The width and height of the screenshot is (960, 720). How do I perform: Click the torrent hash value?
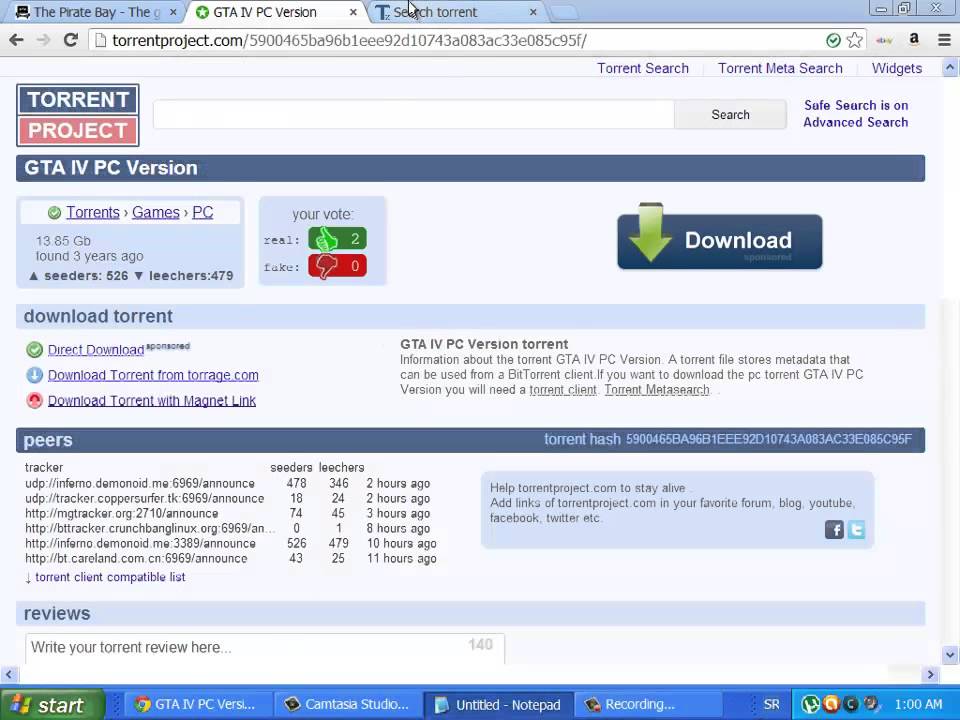pyautogui.click(x=768, y=440)
